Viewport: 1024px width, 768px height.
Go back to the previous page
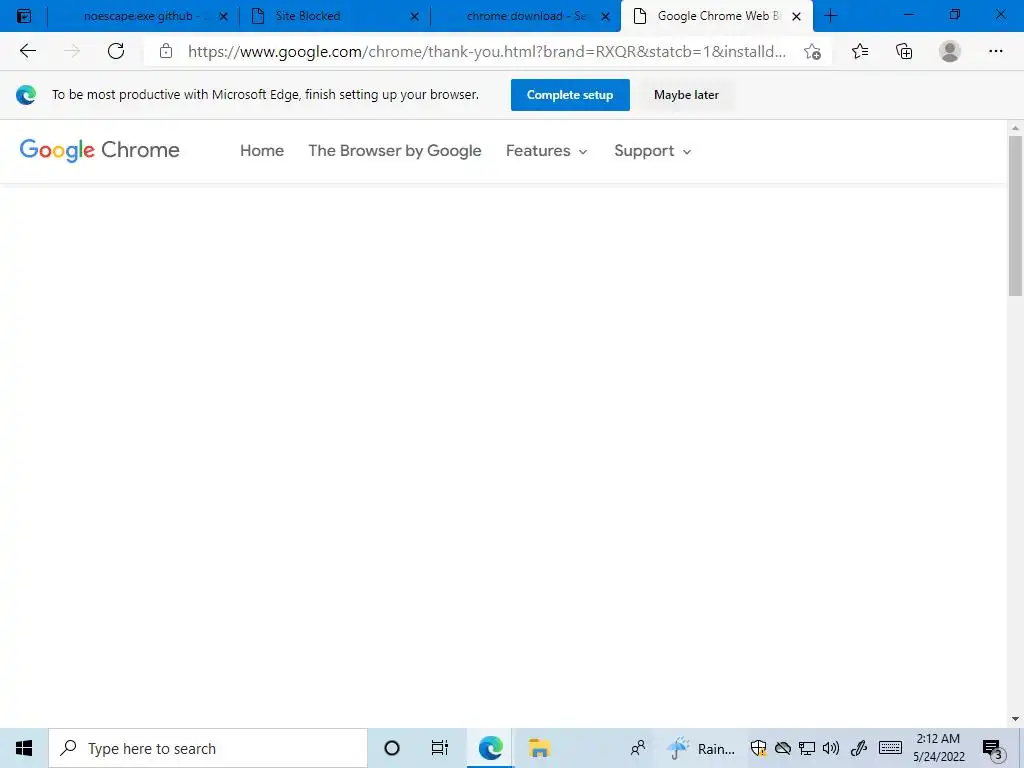tap(28, 51)
